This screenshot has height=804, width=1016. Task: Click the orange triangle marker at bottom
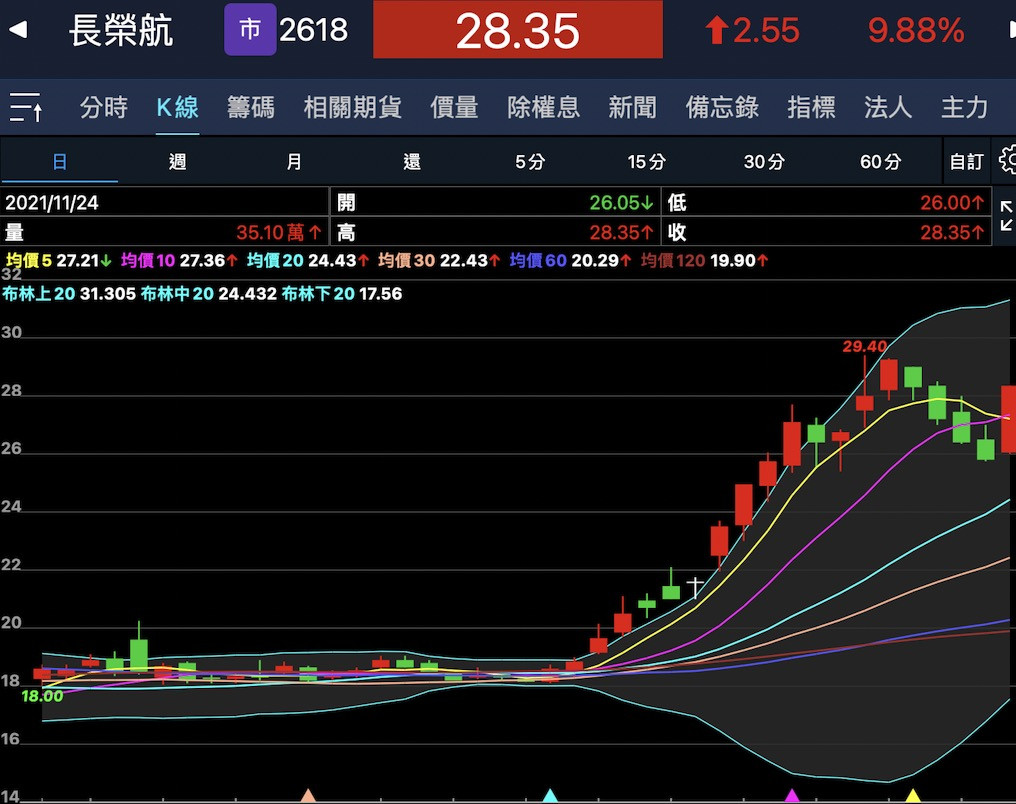coord(308,795)
